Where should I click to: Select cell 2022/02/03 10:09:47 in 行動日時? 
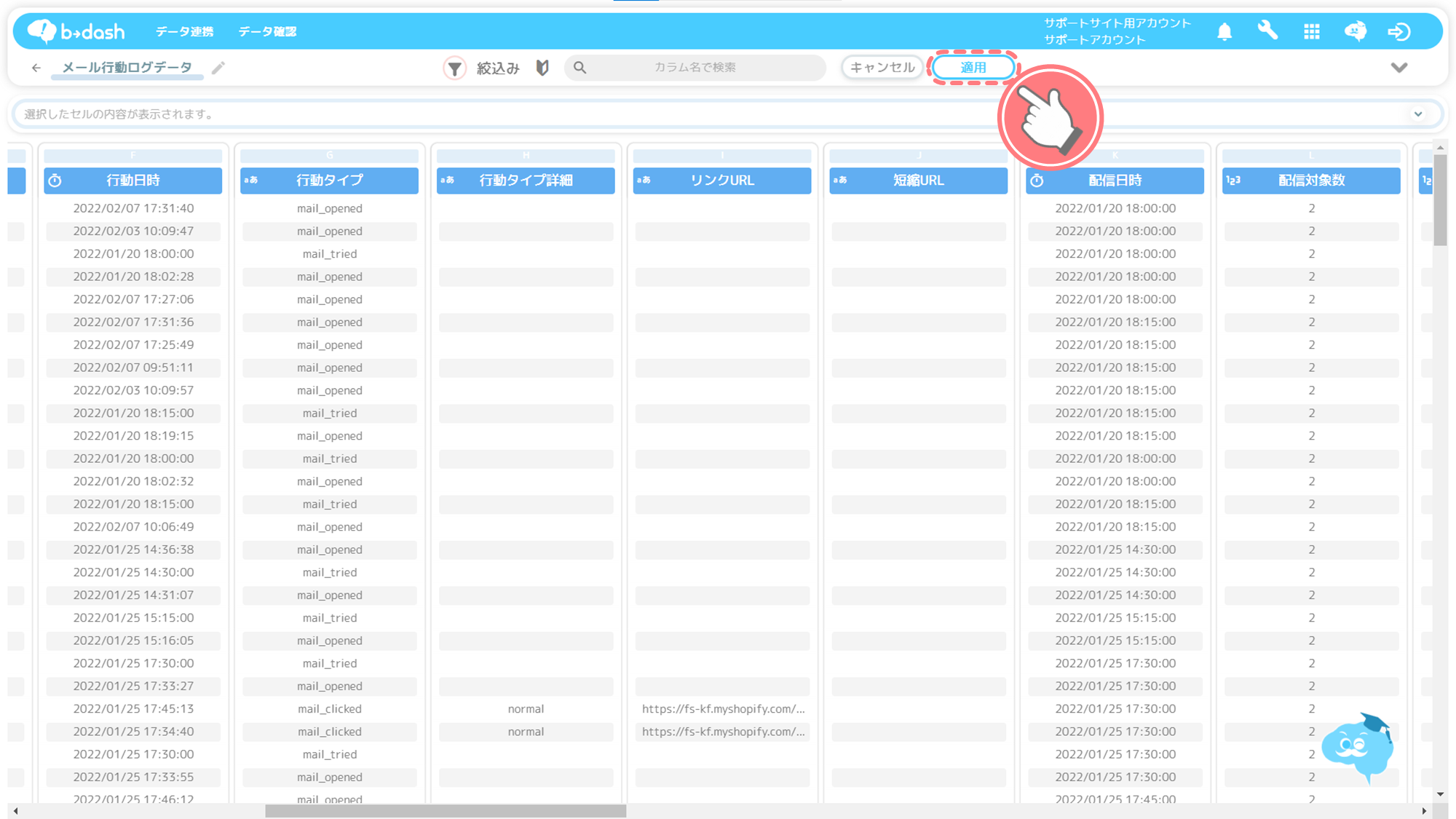(x=133, y=232)
